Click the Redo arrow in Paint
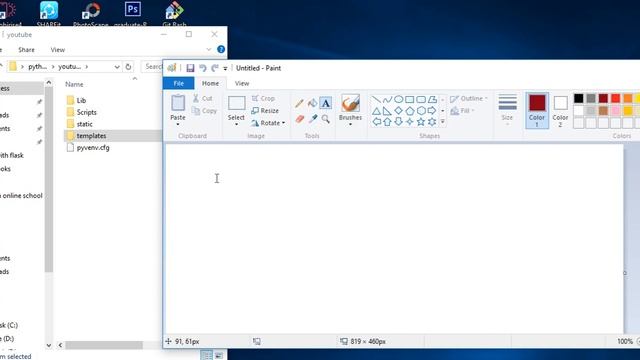Screen dimensions: 640x360 pos(215,68)
